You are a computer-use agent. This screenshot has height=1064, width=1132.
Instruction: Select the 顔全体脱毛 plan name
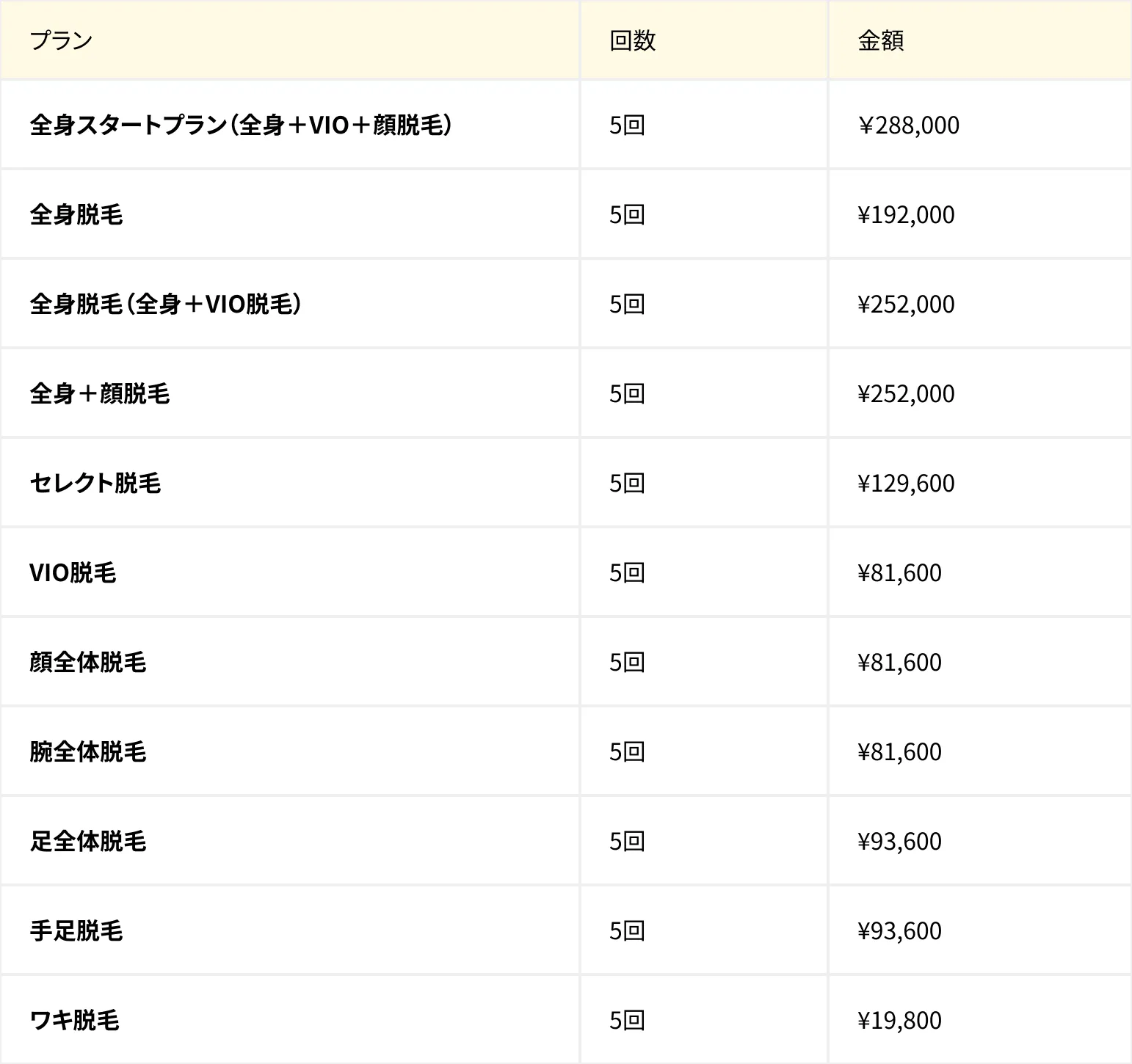pyautogui.click(x=88, y=663)
